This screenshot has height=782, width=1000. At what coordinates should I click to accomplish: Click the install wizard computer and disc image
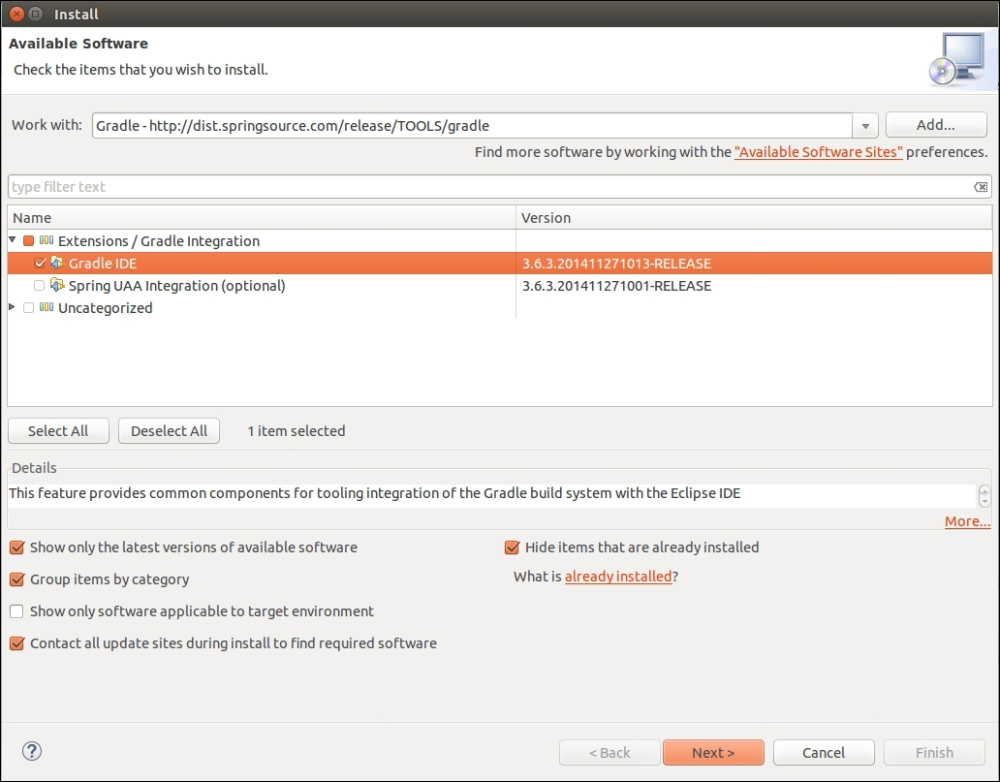pyautogui.click(x=958, y=60)
